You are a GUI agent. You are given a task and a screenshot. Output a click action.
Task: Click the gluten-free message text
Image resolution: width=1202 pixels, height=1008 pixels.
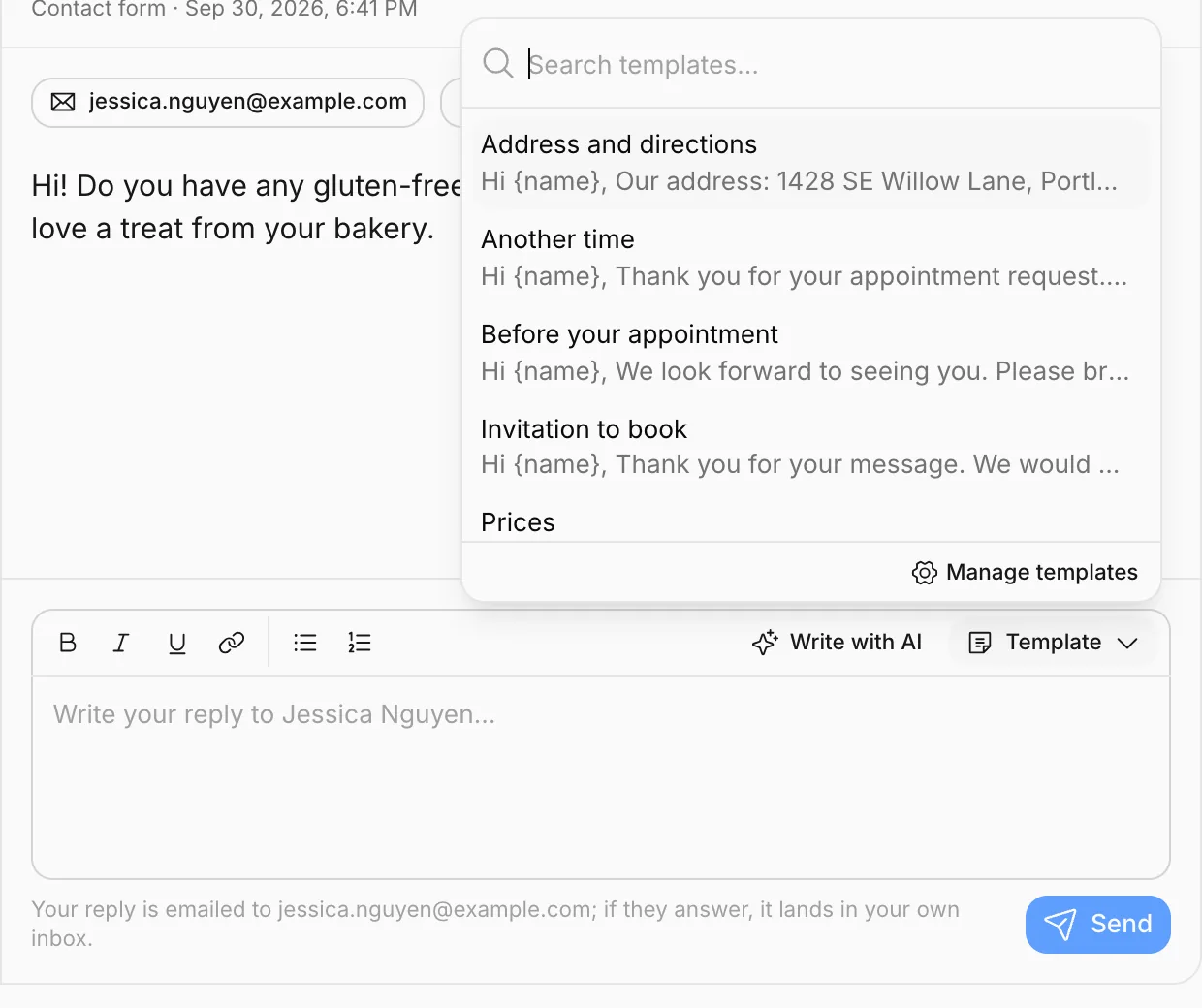tap(246, 206)
